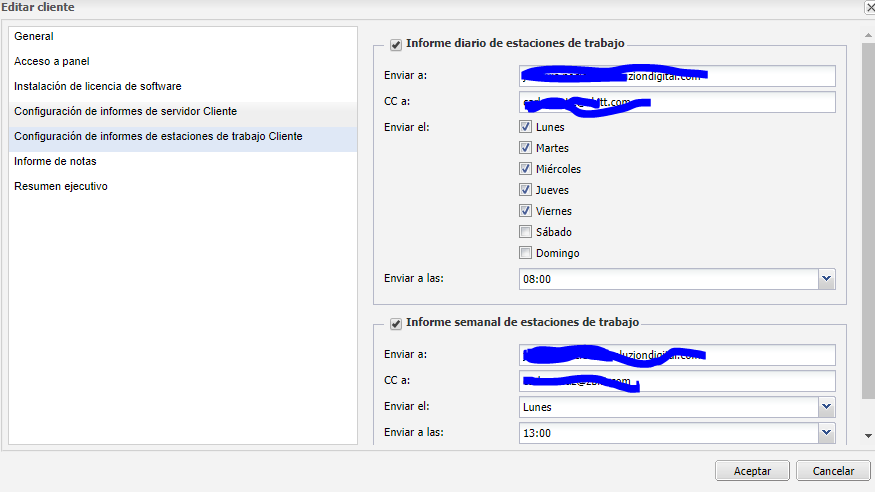Toggle the Jueves checkbox
Screen dimensions: 875x492
tap(525, 190)
